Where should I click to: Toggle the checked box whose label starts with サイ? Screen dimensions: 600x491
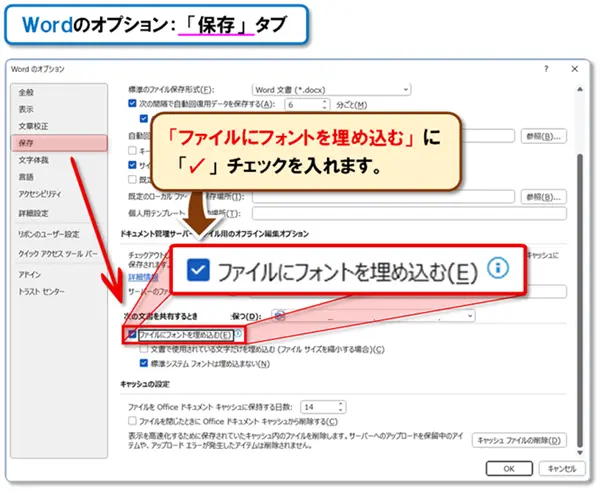coord(132,165)
